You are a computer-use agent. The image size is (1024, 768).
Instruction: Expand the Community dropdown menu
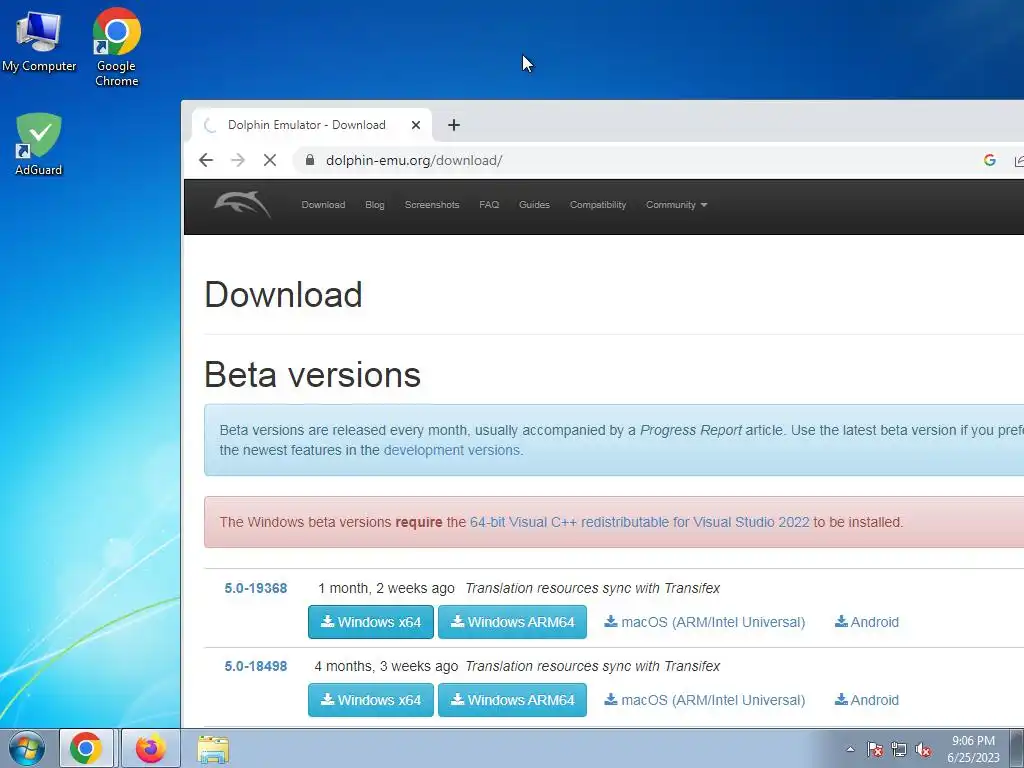click(677, 204)
